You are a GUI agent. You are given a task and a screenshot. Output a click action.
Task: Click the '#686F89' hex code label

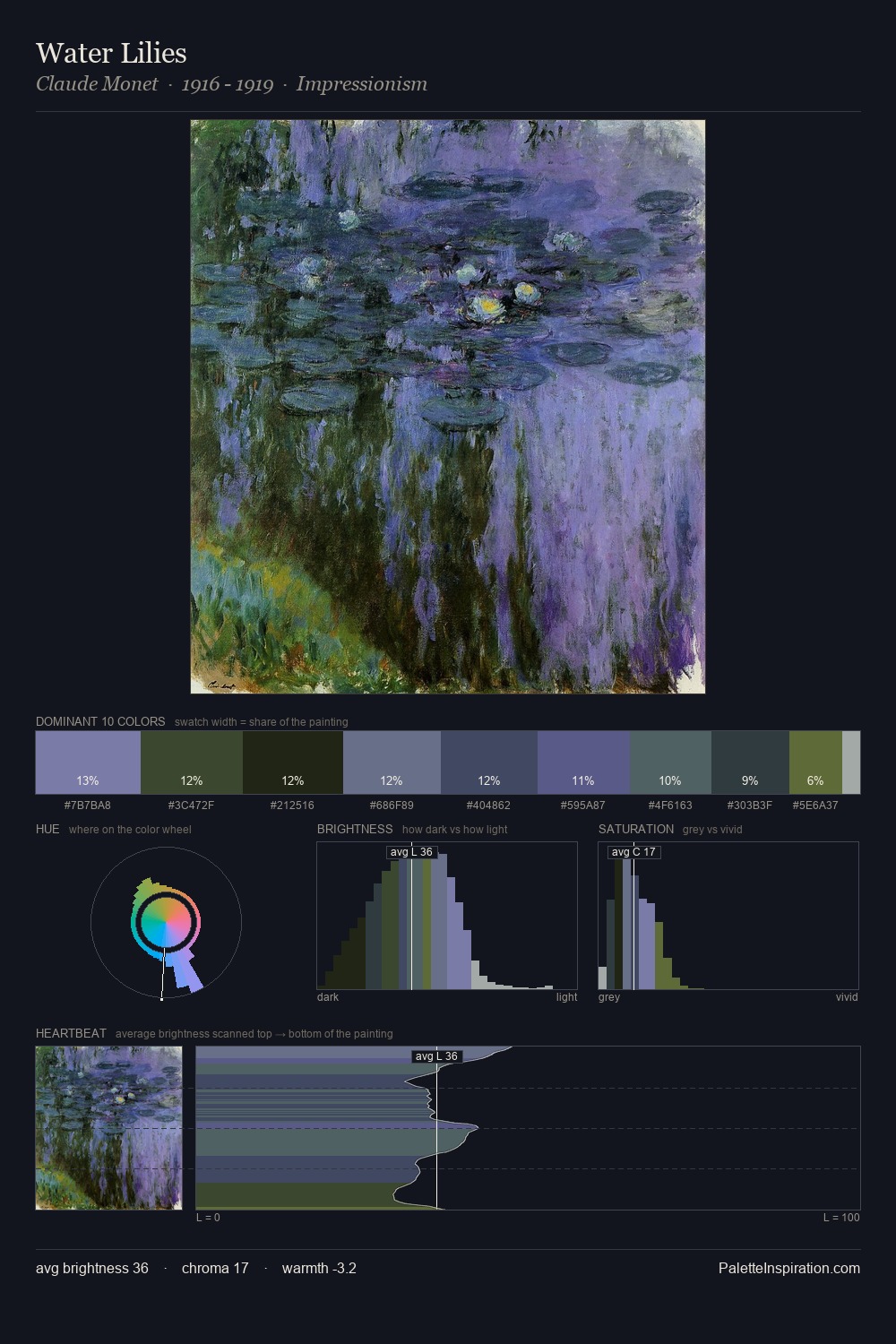[x=392, y=806]
